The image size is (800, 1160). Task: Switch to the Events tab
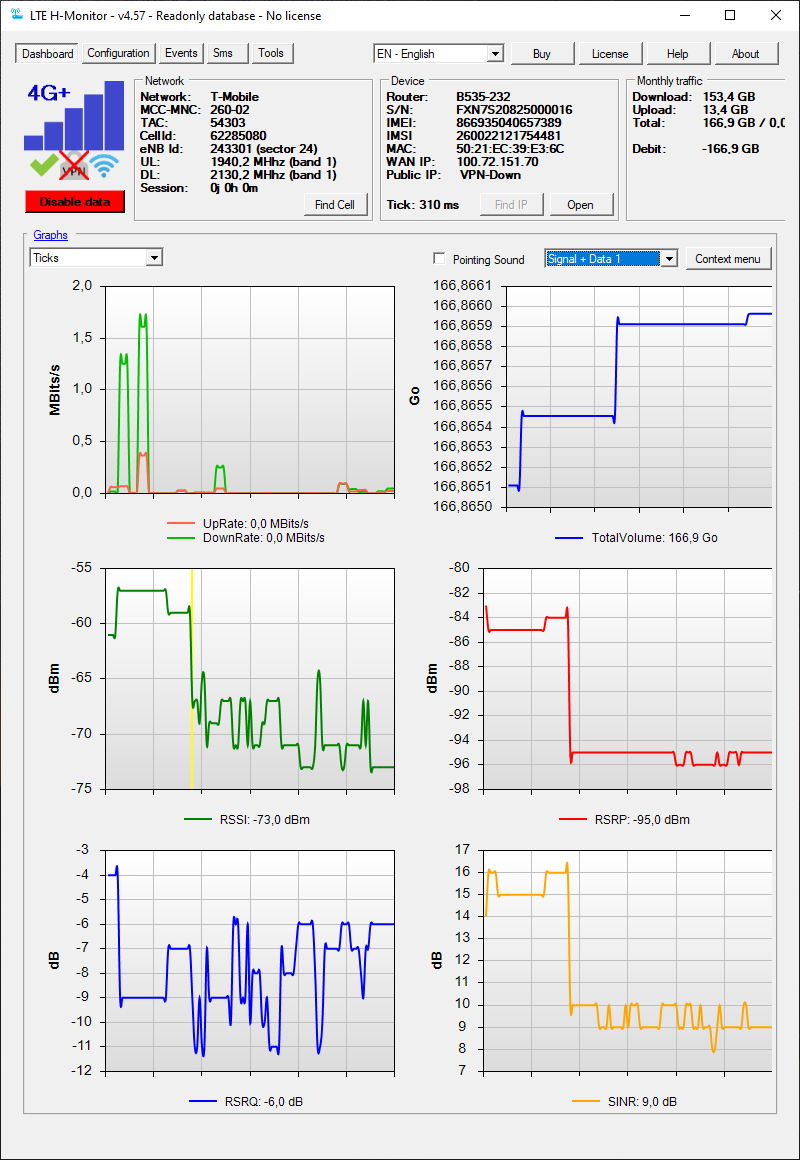pyautogui.click(x=181, y=53)
